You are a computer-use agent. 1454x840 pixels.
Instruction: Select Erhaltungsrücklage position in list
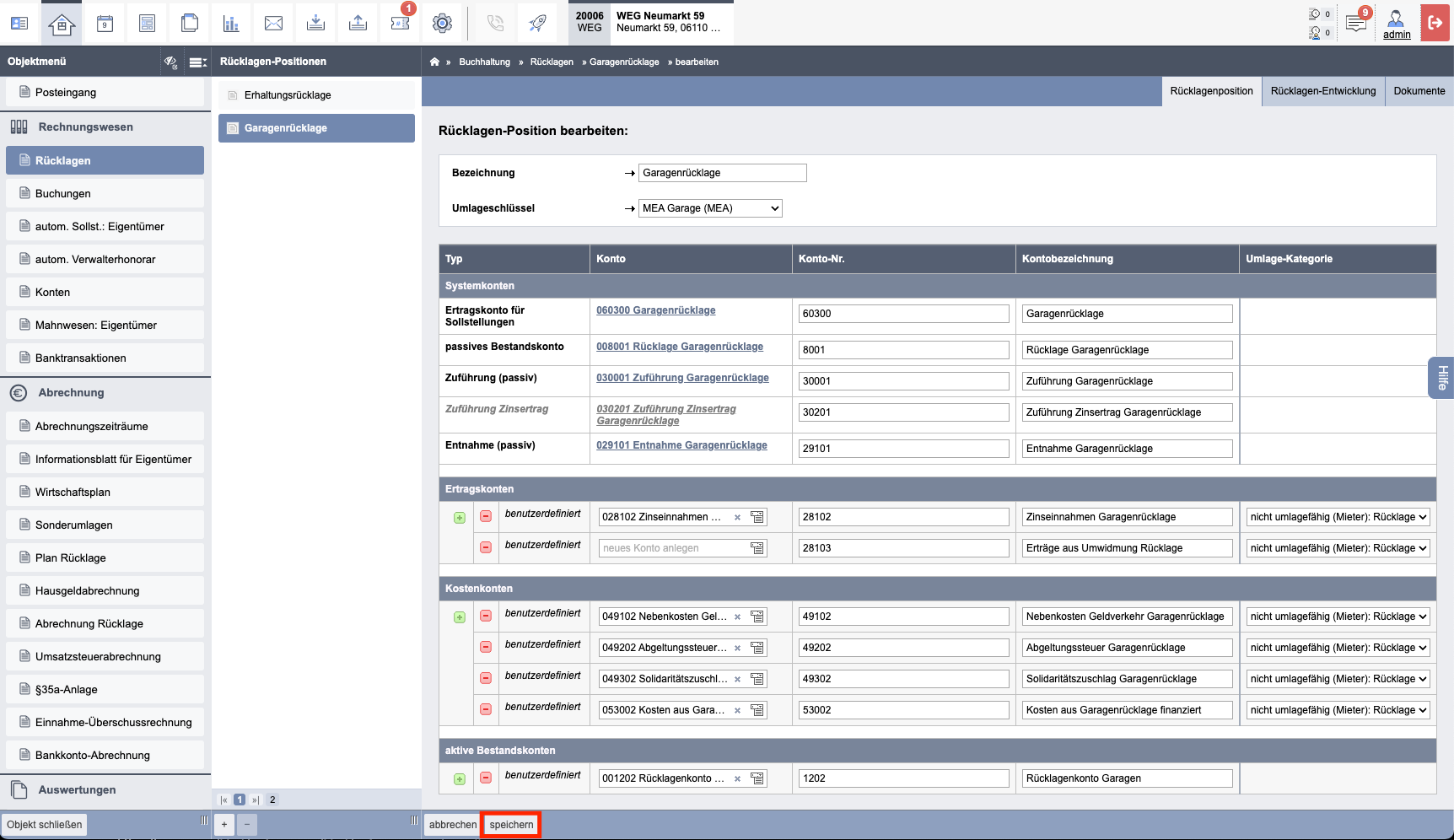pos(316,95)
